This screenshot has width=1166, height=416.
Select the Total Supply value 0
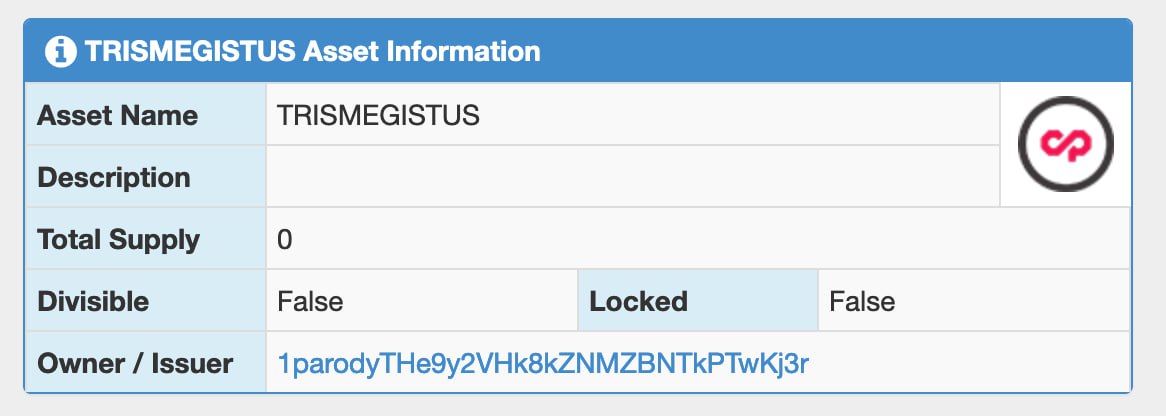[285, 240]
